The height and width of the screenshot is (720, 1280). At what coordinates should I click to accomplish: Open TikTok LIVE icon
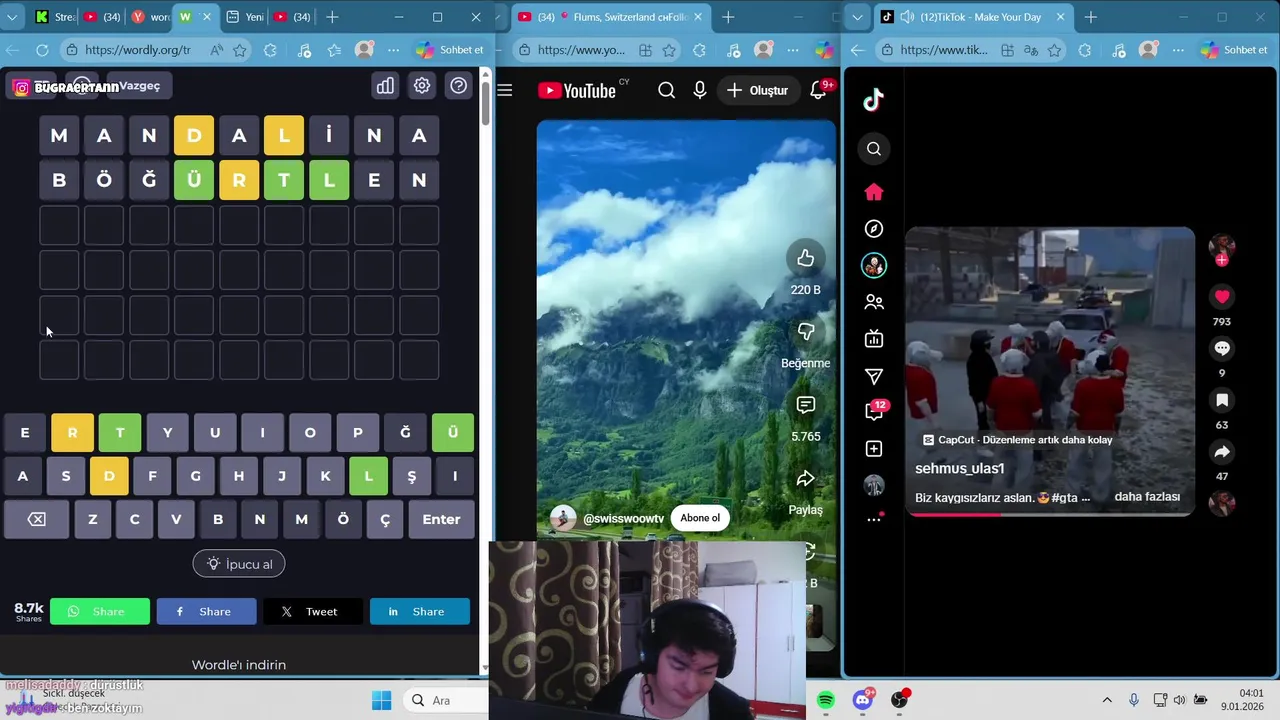pos(874,339)
